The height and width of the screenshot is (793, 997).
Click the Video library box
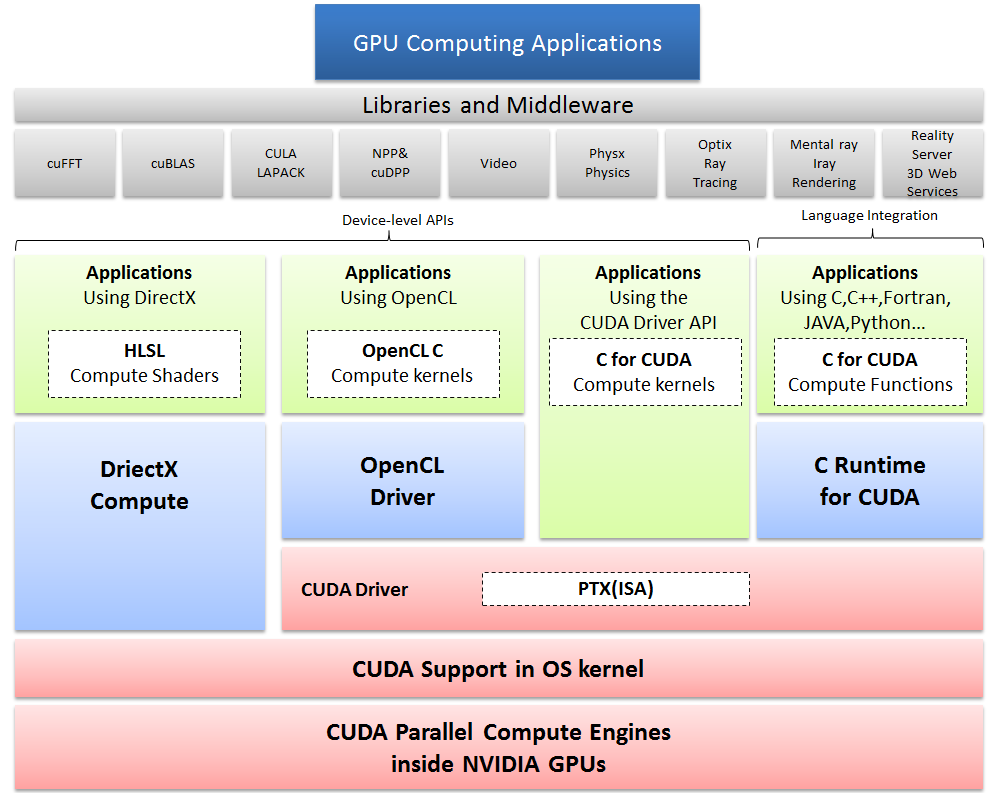[498, 163]
